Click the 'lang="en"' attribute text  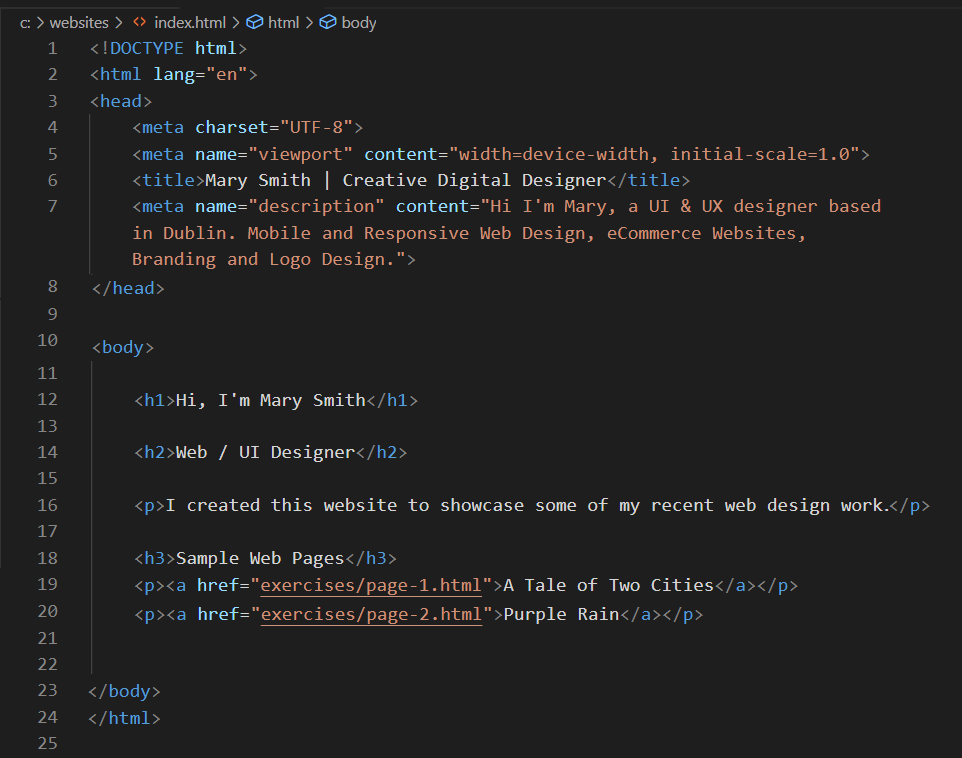click(201, 75)
